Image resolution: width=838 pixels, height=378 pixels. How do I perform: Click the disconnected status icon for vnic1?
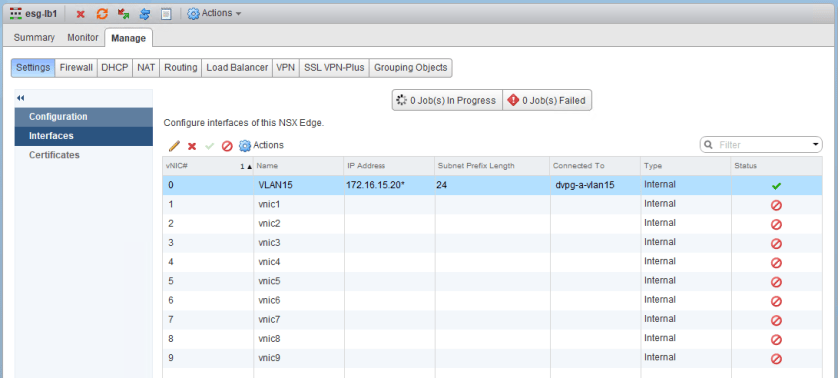777,205
